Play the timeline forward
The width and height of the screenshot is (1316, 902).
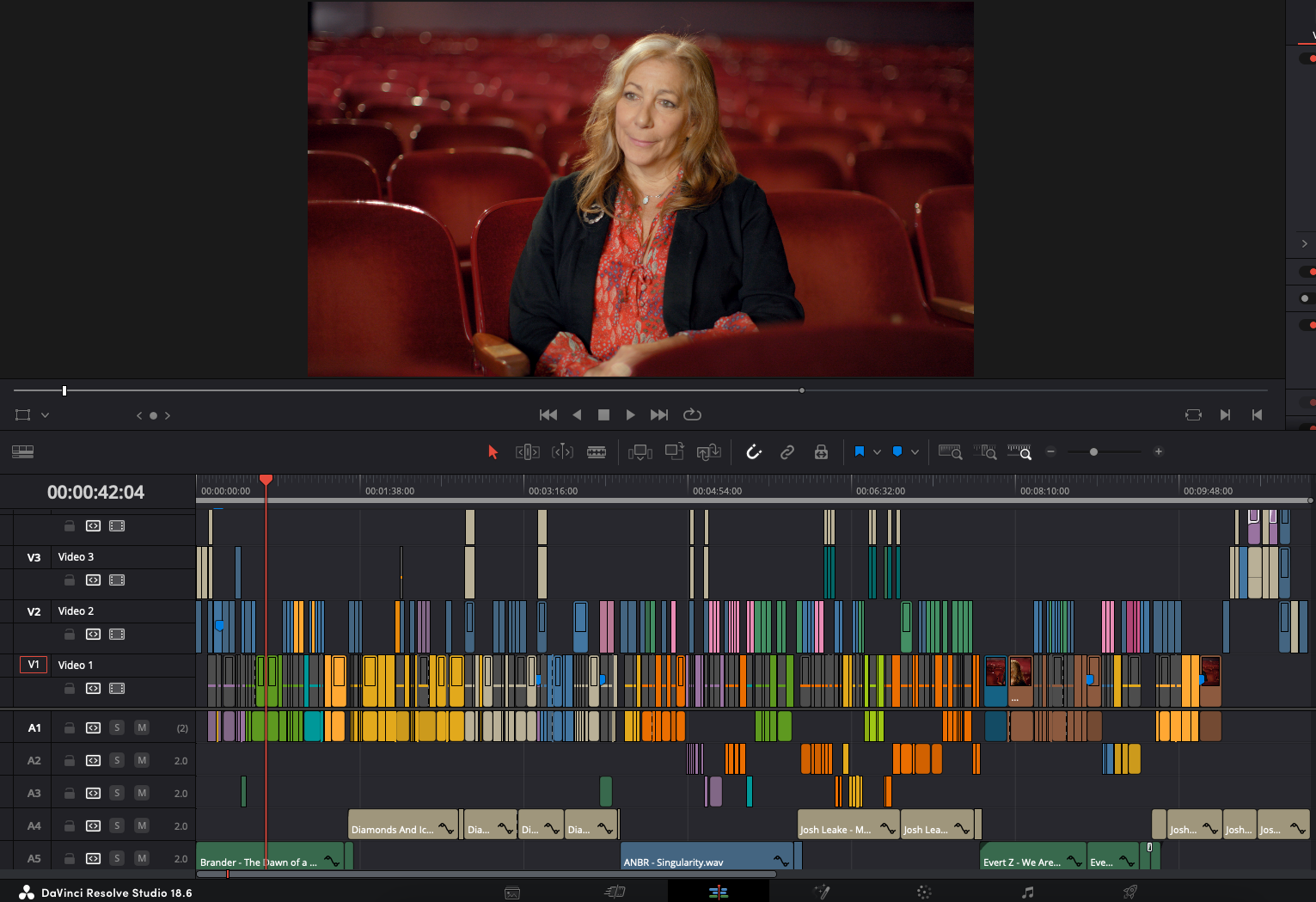click(631, 414)
